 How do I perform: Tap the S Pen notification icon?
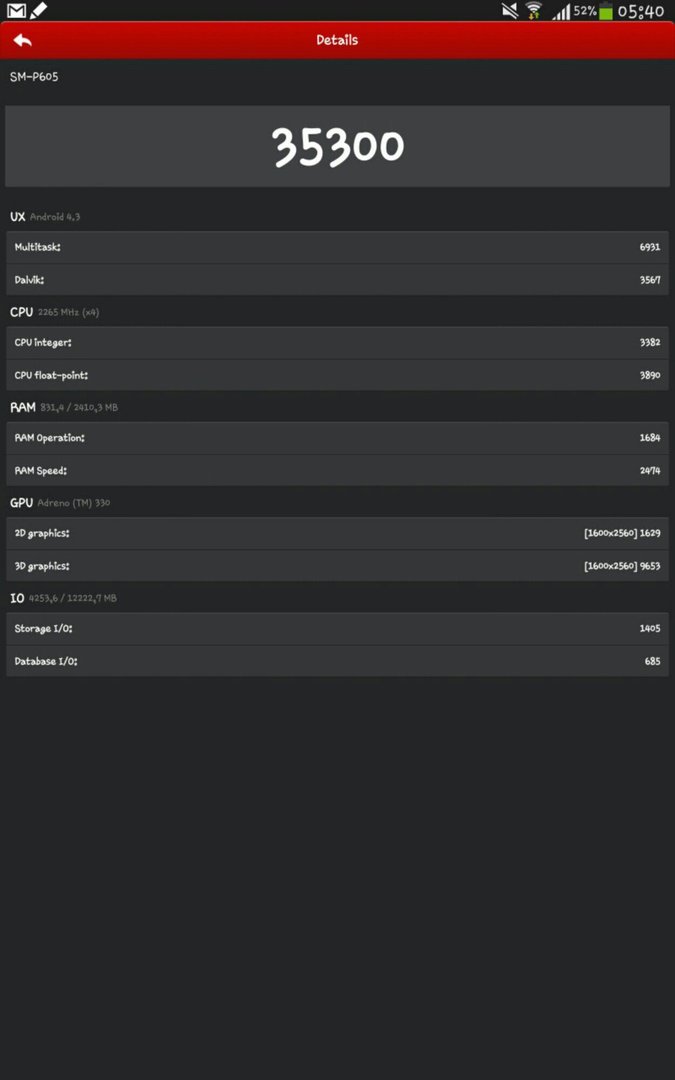pyautogui.click(x=39, y=10)
